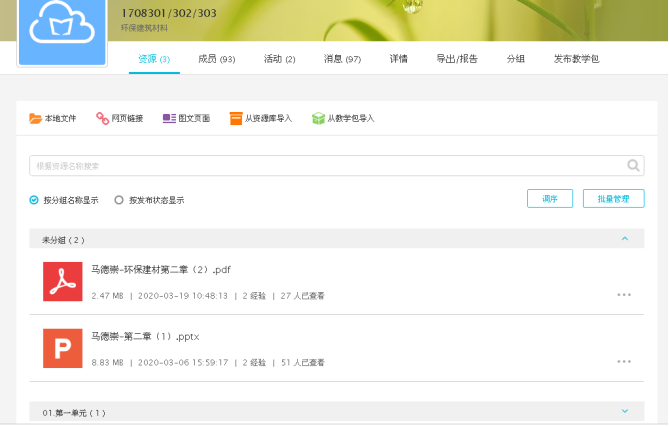Click the 本地文件 folder icon
This screenshot has height=426, width=669.
[x=36, y=118]
